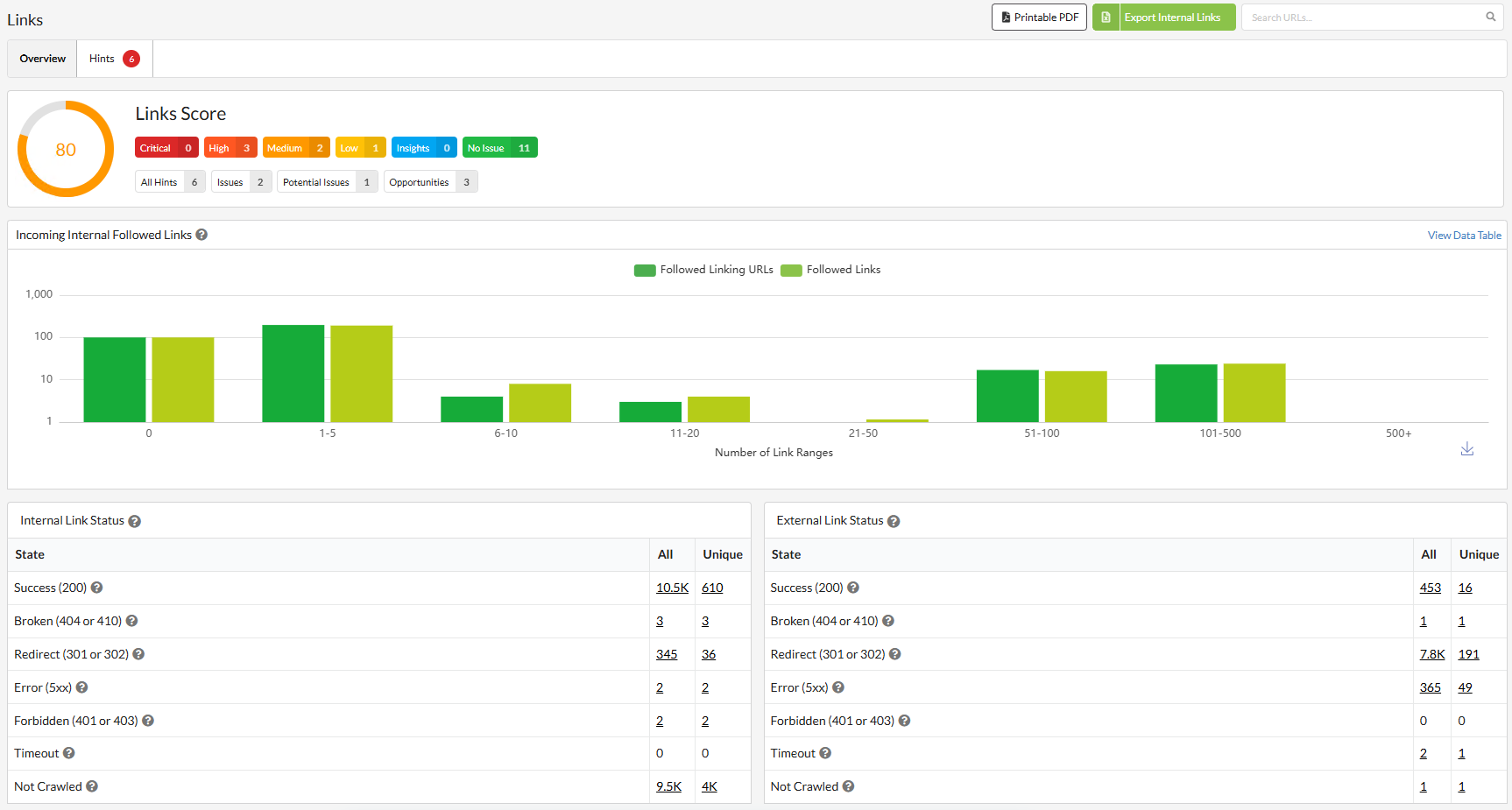Viewport: 1512px width, 810px height.
Task: Open internal Success 10.5K link count
Action: [x=672, y=588]
